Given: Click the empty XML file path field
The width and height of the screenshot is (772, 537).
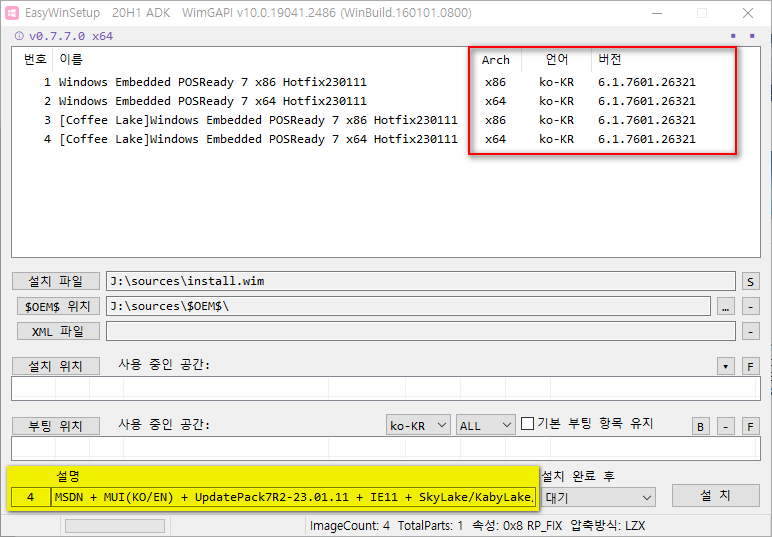Looking at the screenshot, I should click(x=420, y=331).
